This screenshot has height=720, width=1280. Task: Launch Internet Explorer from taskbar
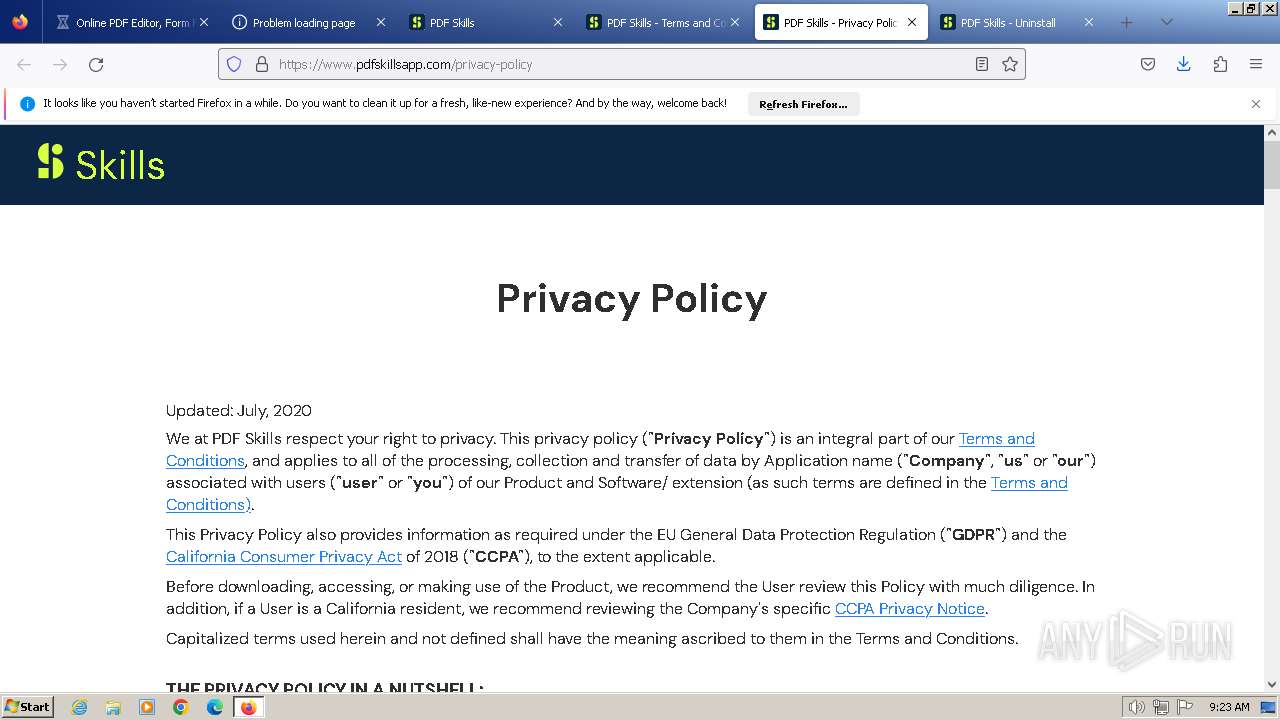[x=80, y=707]
